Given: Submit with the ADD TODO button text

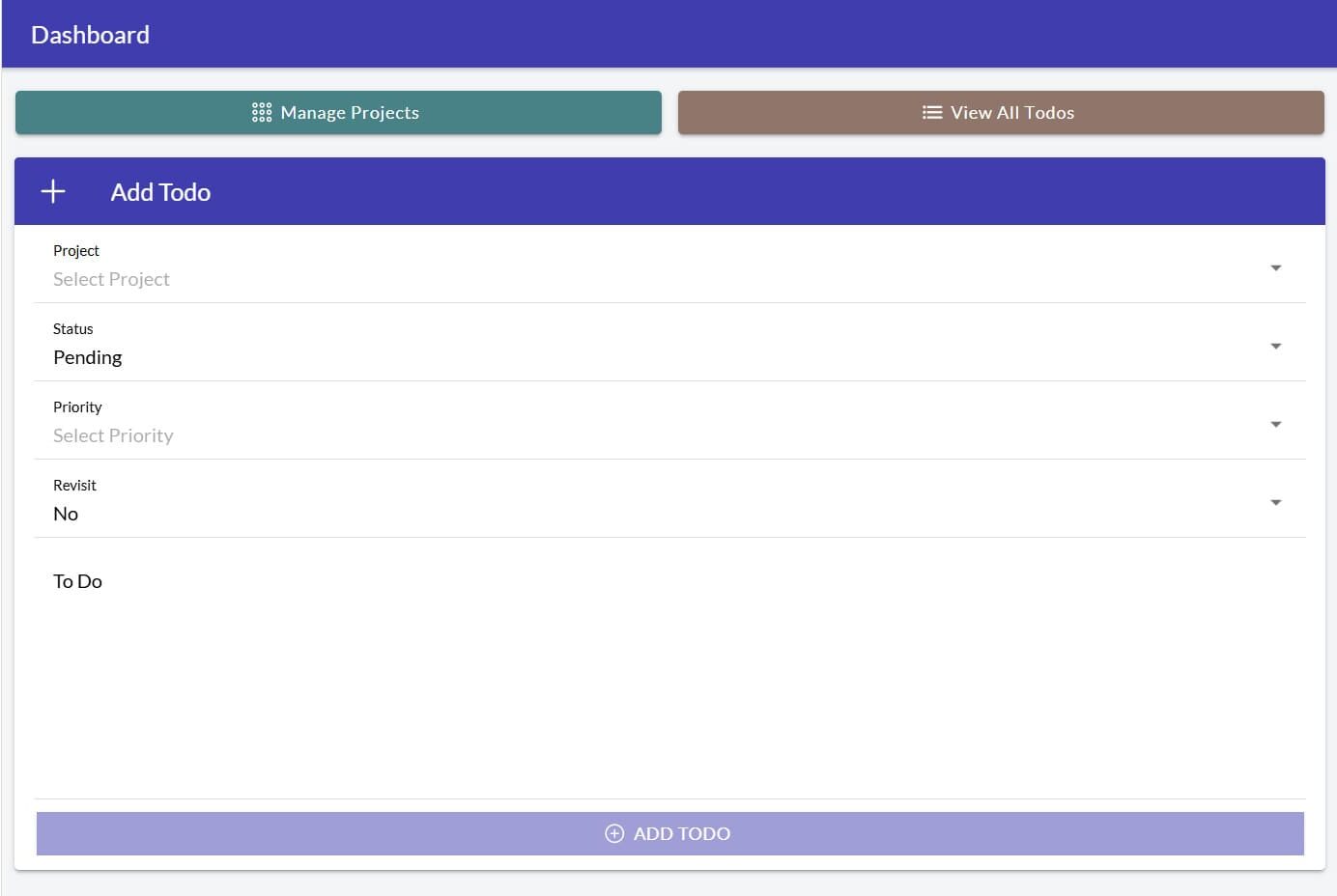Looking at the screenshot, I should click(681, 834).
